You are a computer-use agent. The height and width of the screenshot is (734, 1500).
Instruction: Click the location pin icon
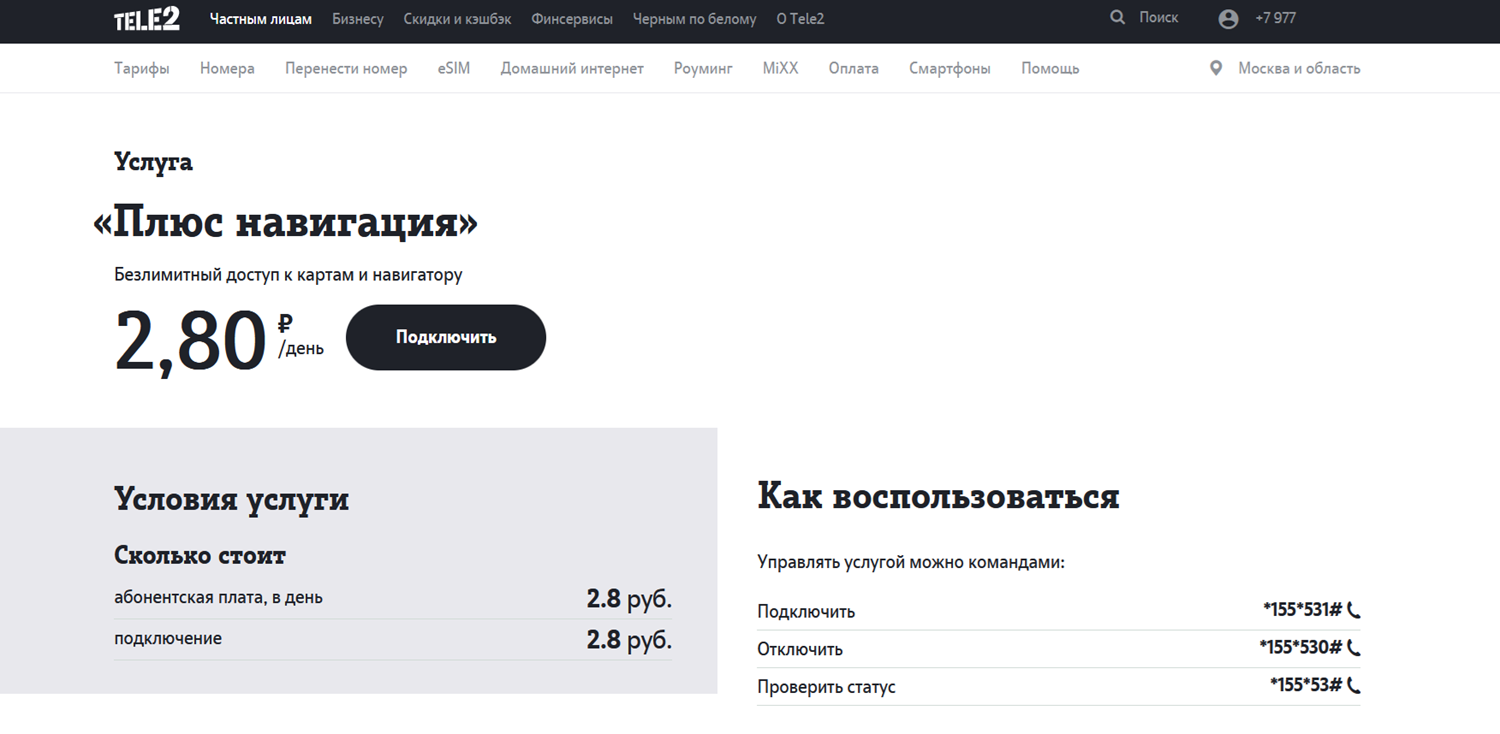click(1216, 68)
